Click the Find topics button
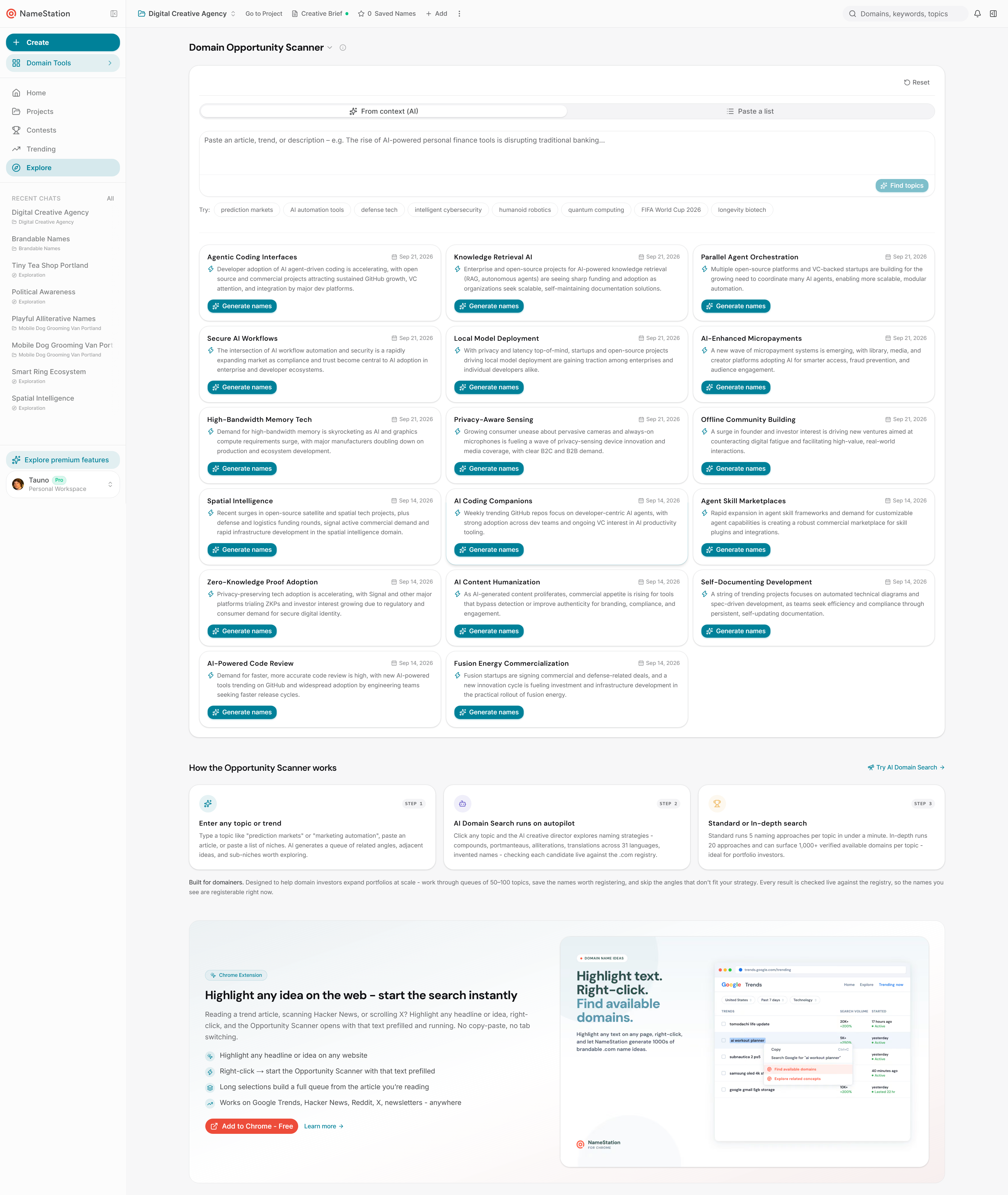The height and width of the screenshot is (1195, 1008). pyautogui.click(x=902, y=186)
